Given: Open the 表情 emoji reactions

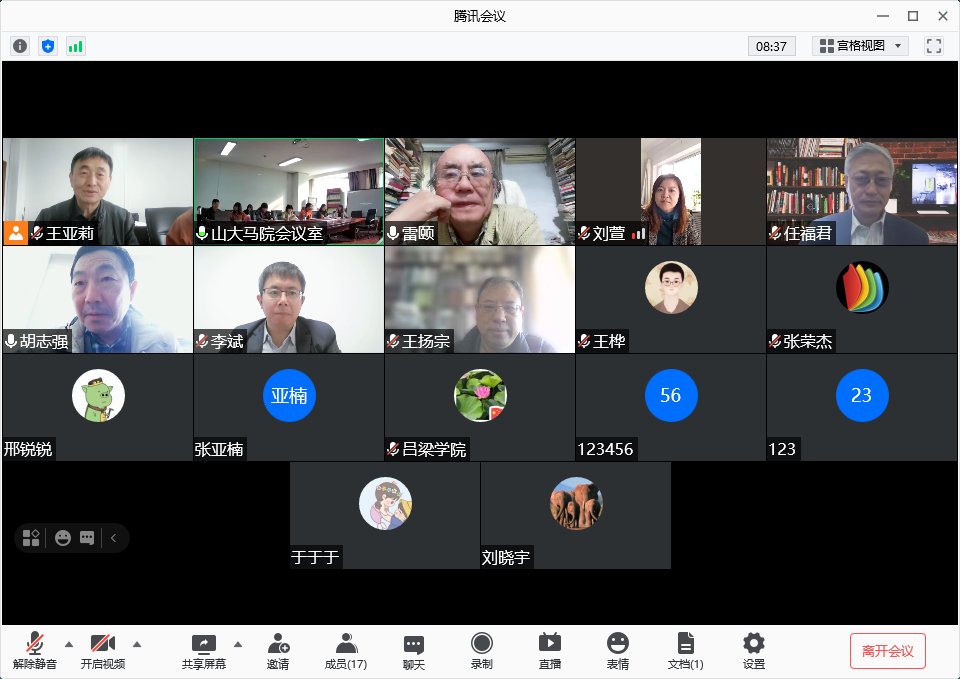Looking at the screenshot, I should [x=618, y=650].
